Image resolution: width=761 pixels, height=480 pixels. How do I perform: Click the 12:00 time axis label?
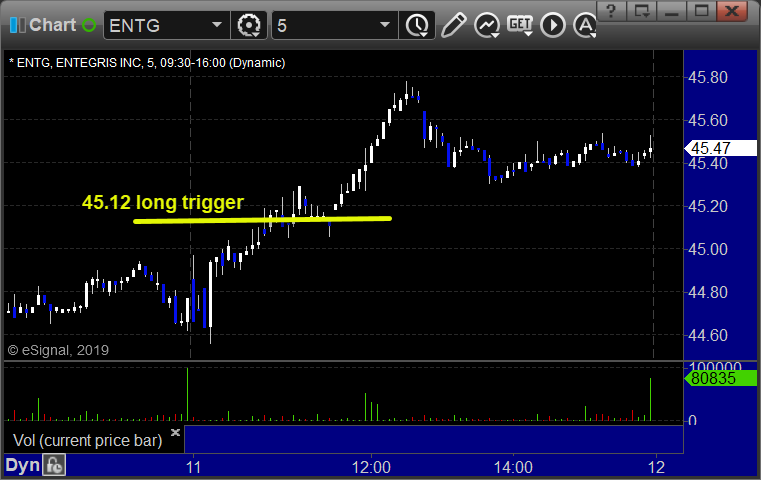tap(371, 467)
